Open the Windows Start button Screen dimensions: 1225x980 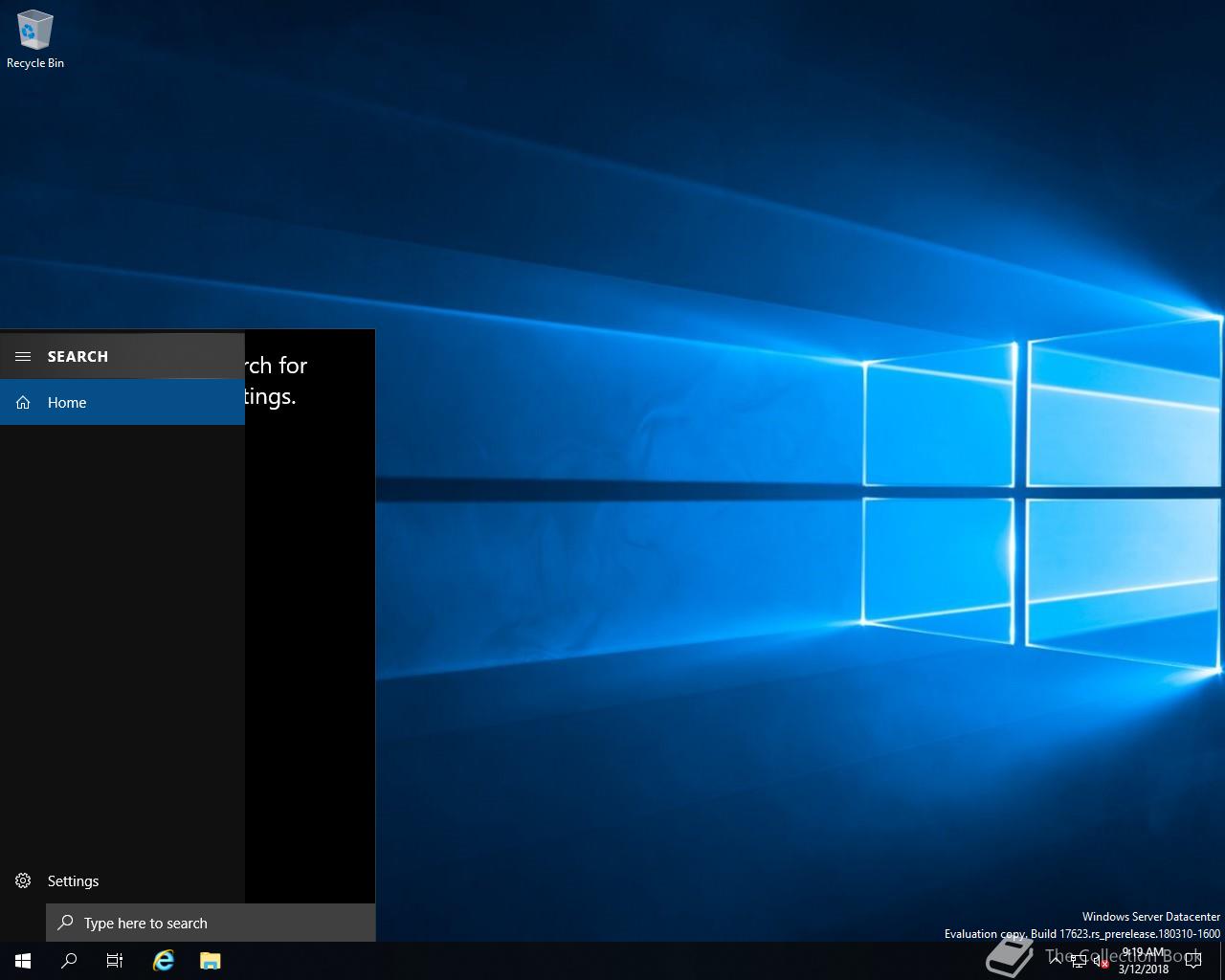(x=23, y=961)
